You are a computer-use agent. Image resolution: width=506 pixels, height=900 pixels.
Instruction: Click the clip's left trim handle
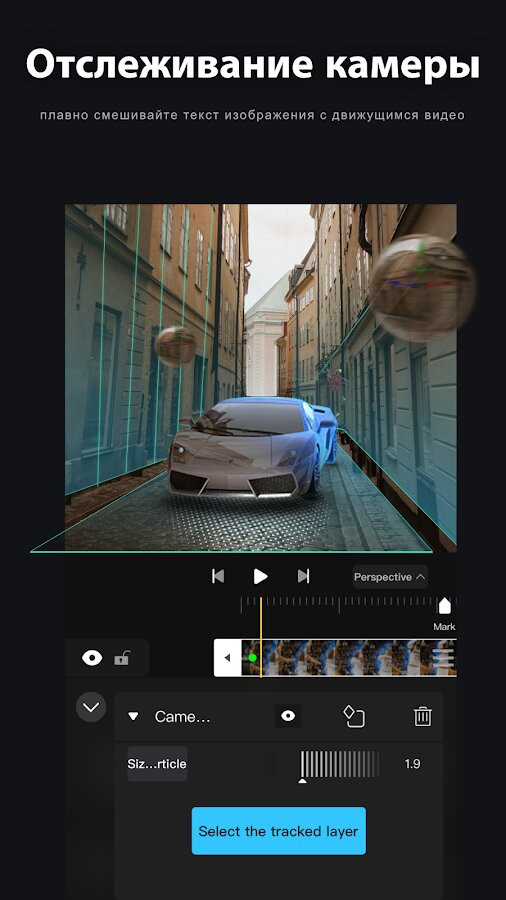[228, 658]
